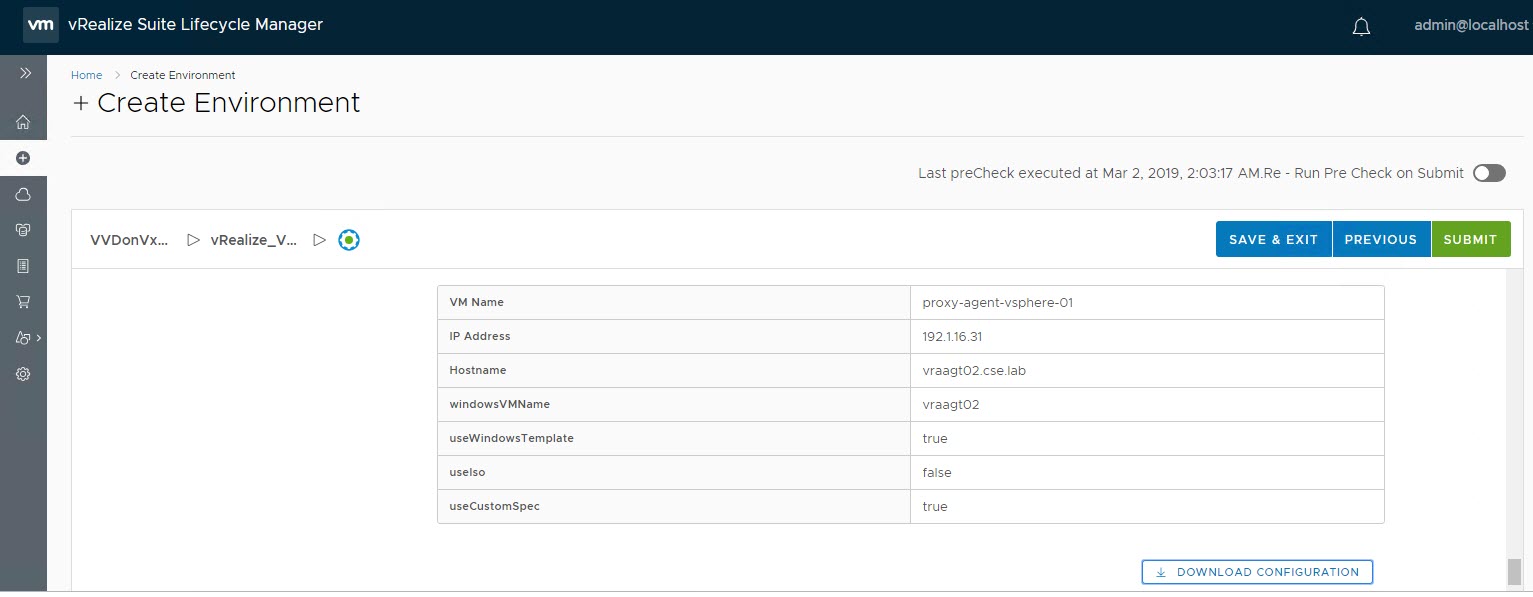This screenshot has width=1533, height=597.
Task: Open the Settings gear icon
Action: 23,374
